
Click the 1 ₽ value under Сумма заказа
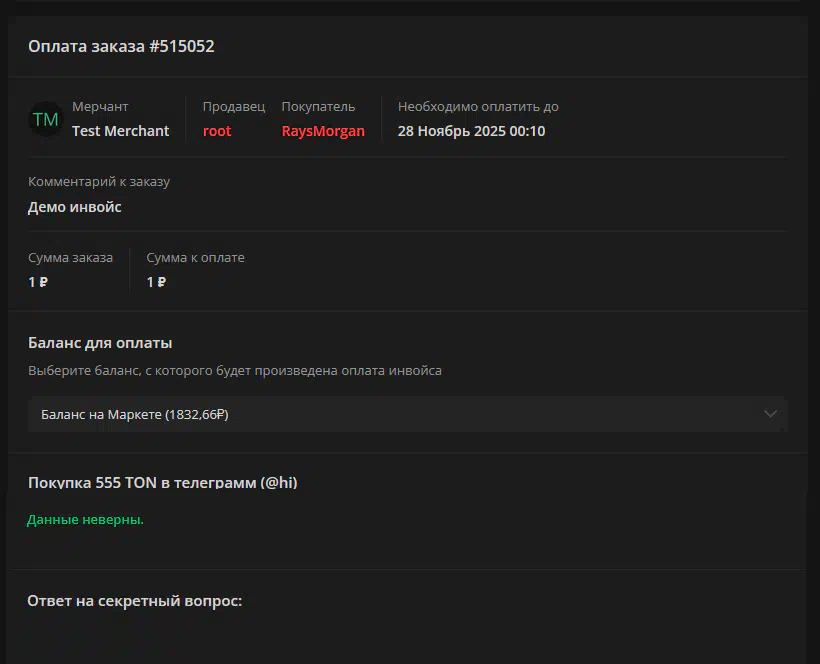[x=38, y=282]
